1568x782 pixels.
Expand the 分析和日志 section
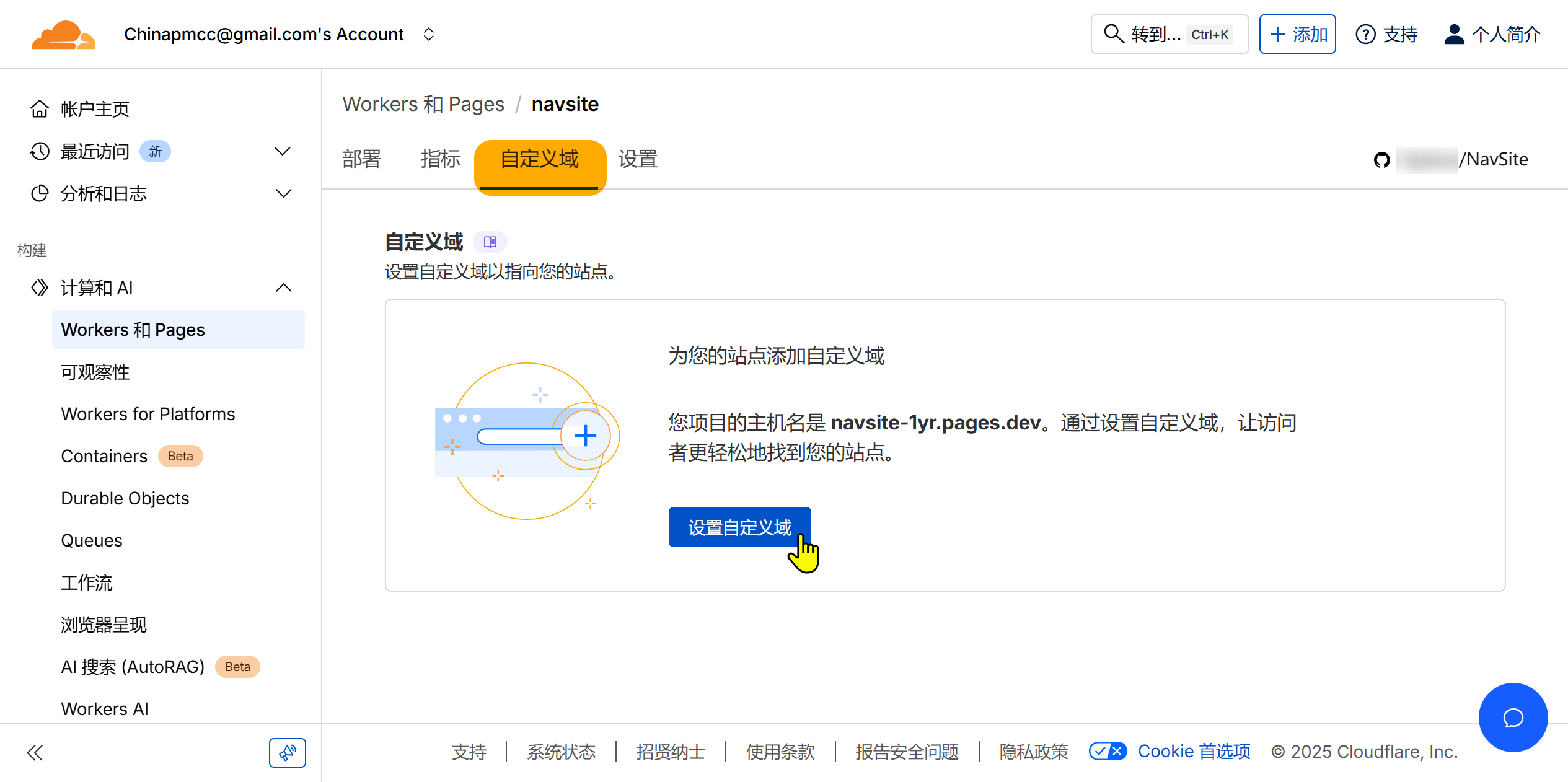tap(283, 193)
